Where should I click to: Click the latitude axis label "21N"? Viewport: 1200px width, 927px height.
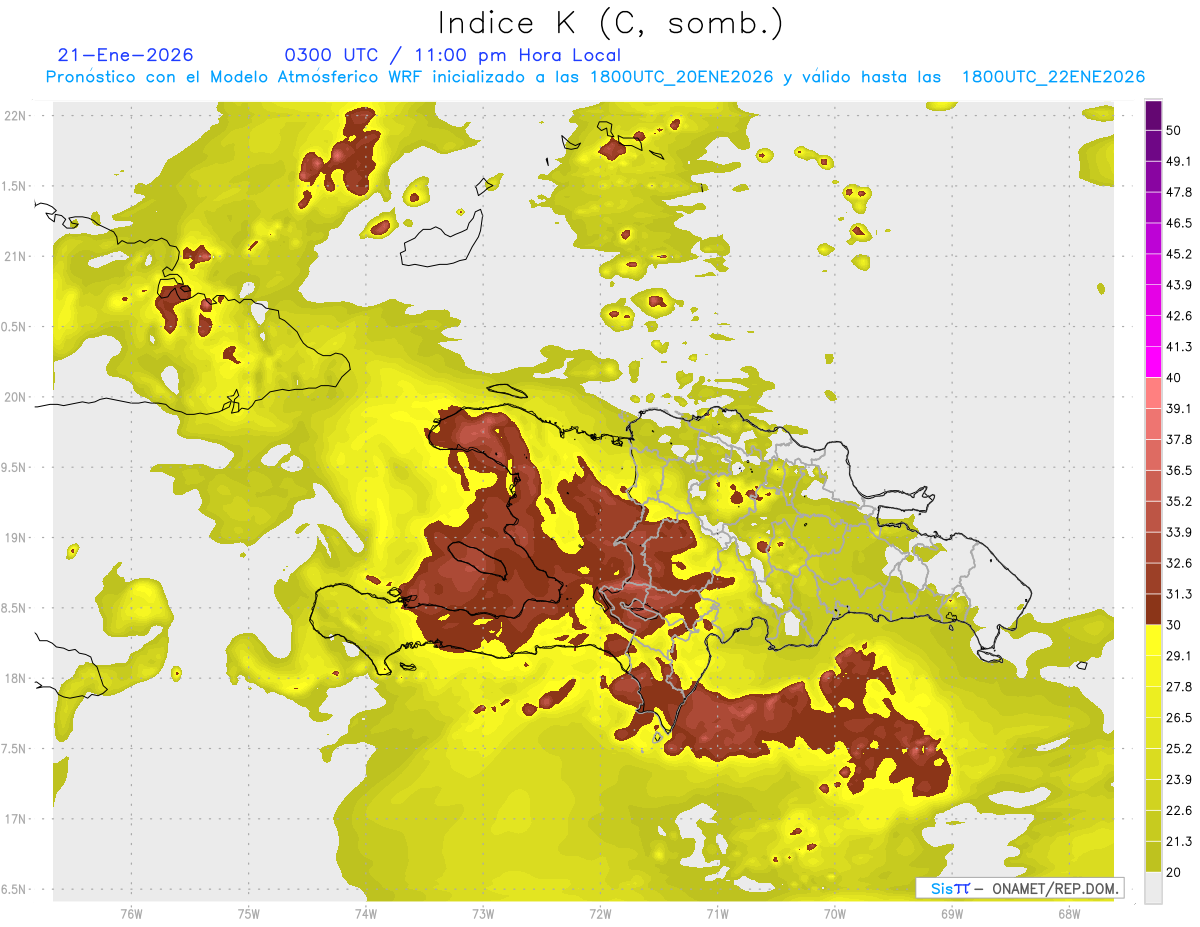click(15, 256)
